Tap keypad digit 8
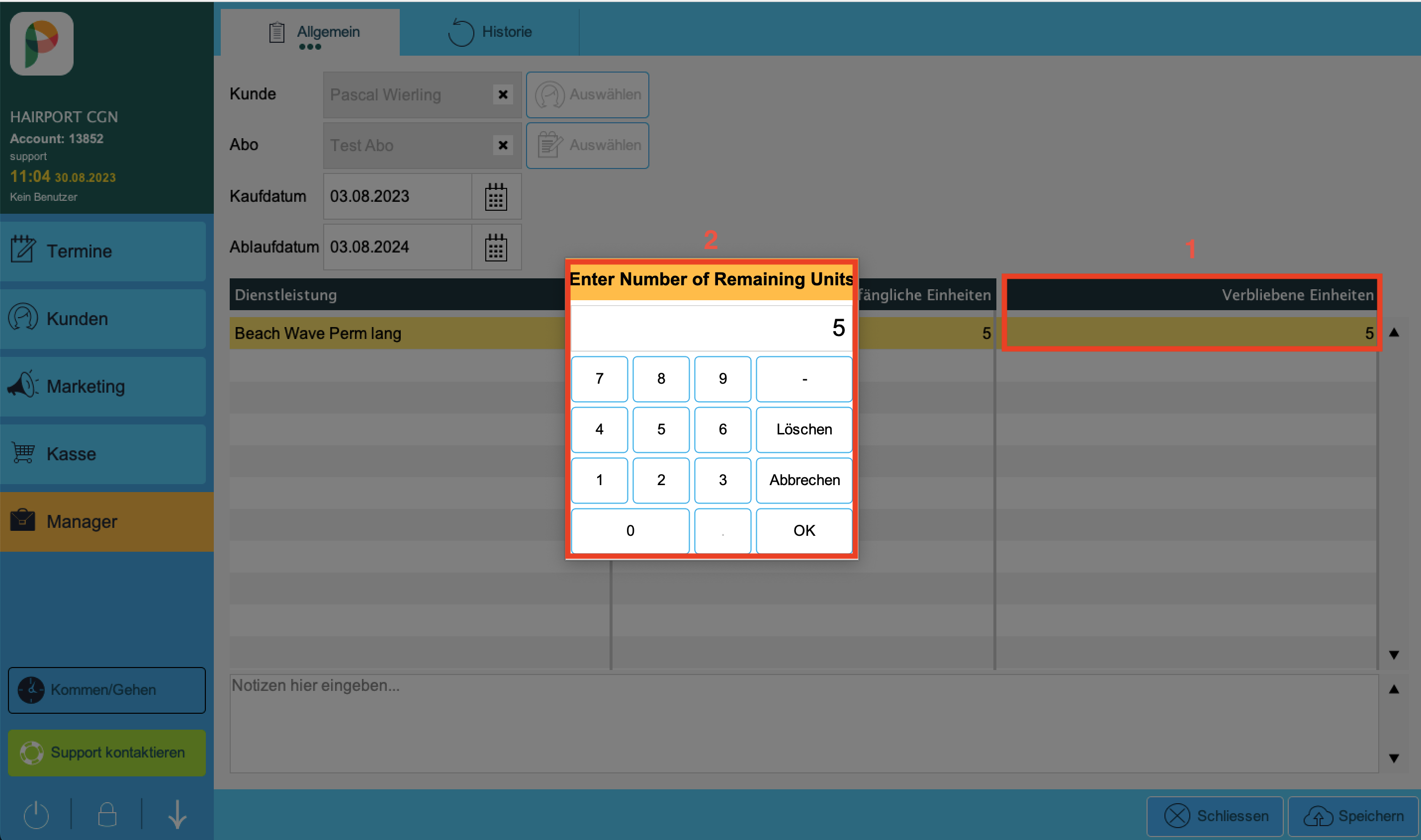This screenshot has width=1421, height=840. [661, 379]
